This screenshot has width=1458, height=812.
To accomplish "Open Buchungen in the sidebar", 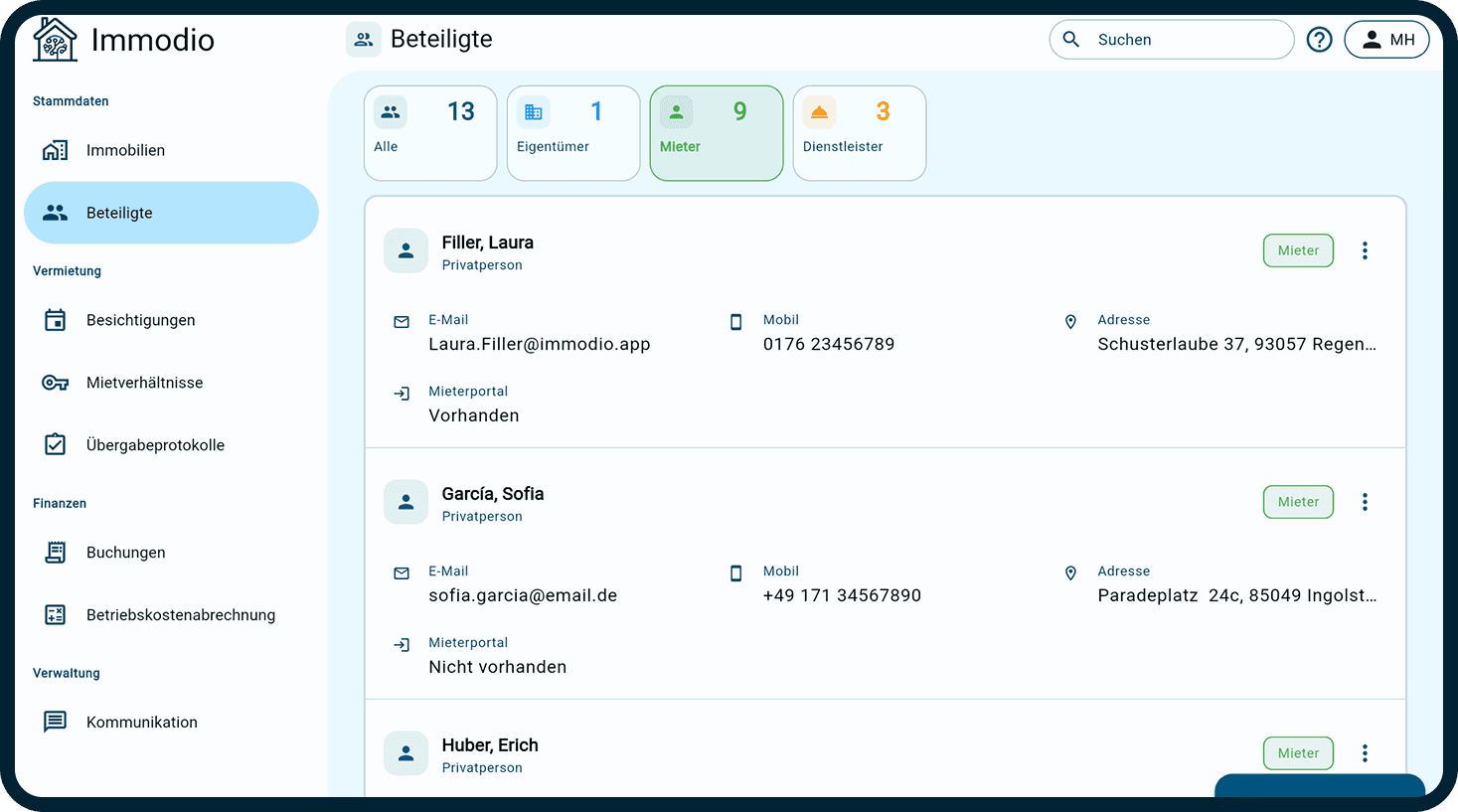I will [x=171, y=553].
